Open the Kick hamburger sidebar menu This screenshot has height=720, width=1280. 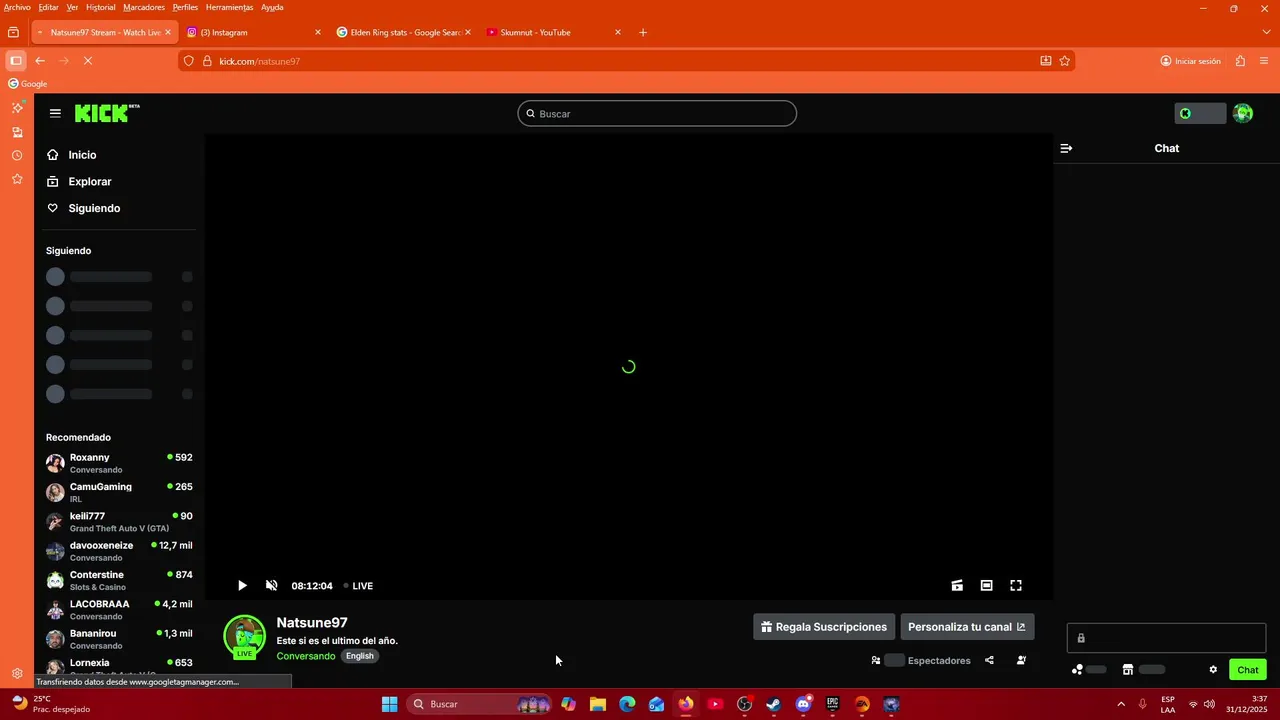coord(55,113)
